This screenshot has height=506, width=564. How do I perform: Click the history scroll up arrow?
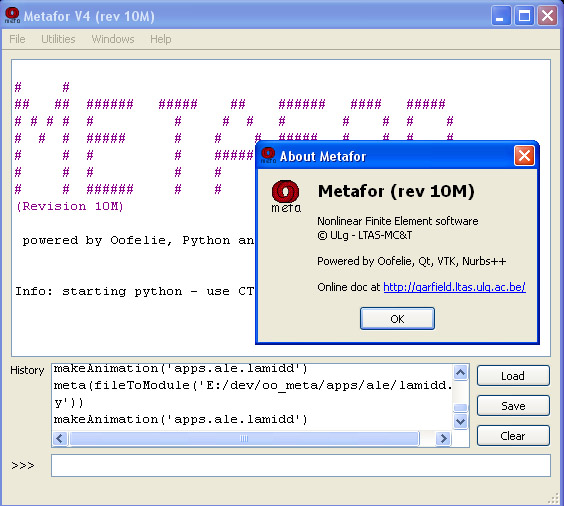tap(460, 372)
